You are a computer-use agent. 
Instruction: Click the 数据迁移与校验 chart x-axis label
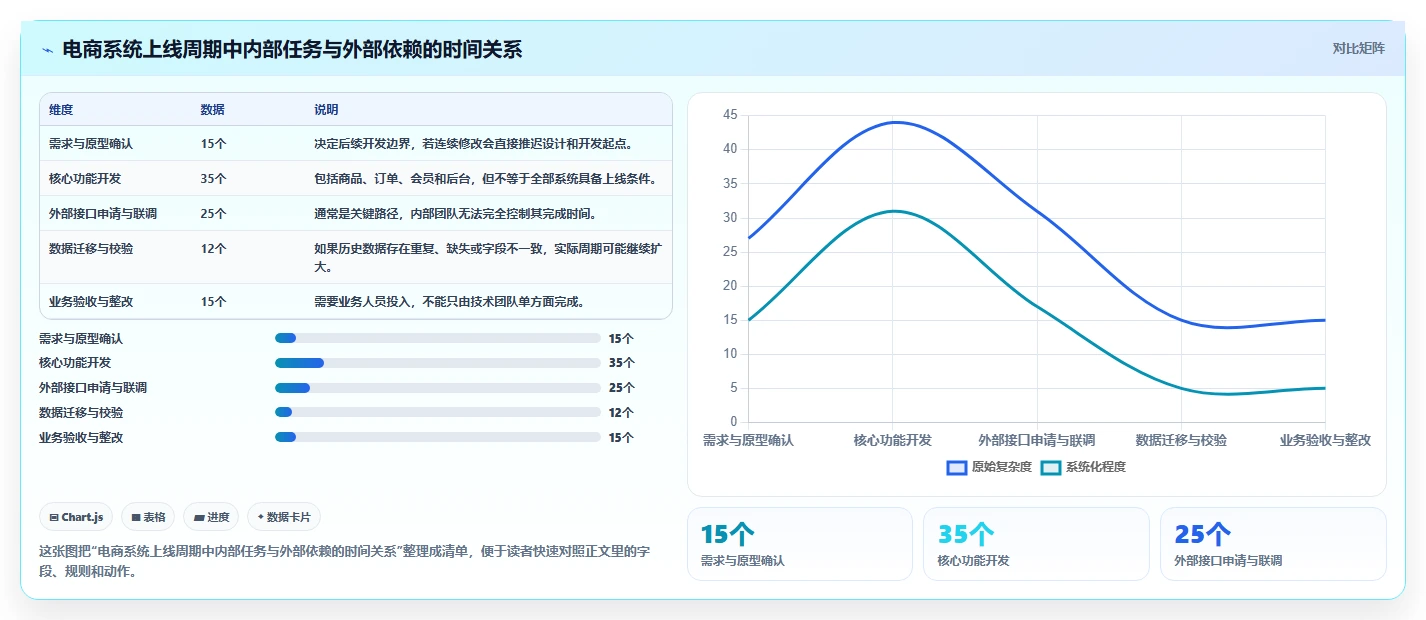pos(1181,440)
